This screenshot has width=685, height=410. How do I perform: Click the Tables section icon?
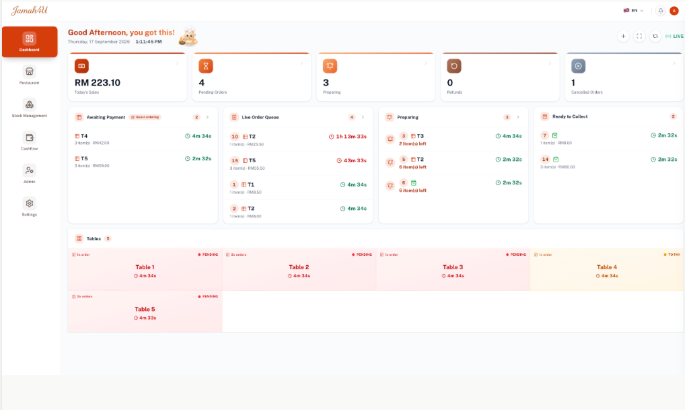(79, 238)
